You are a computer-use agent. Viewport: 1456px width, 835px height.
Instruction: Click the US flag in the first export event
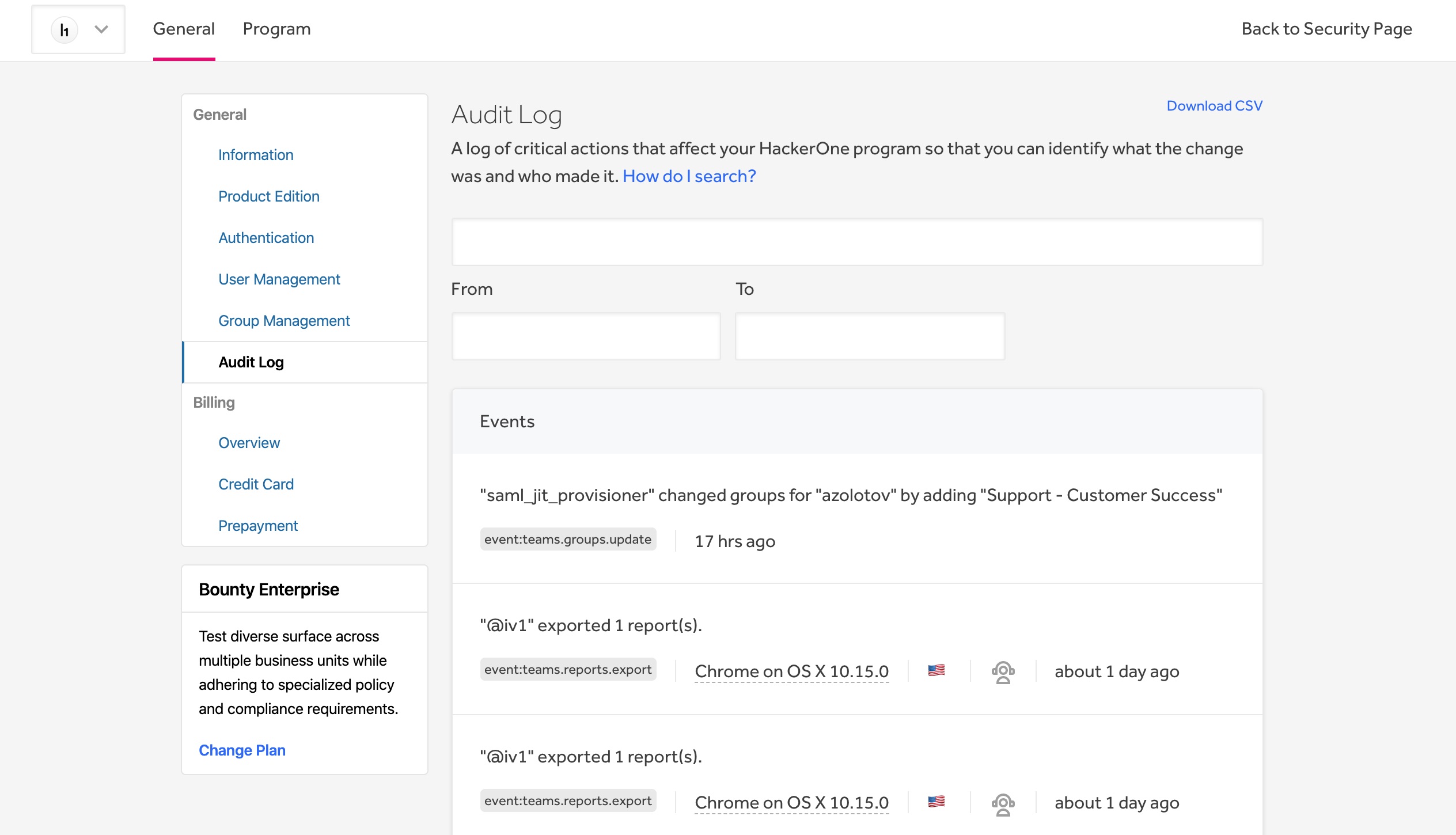pos(936,670)
